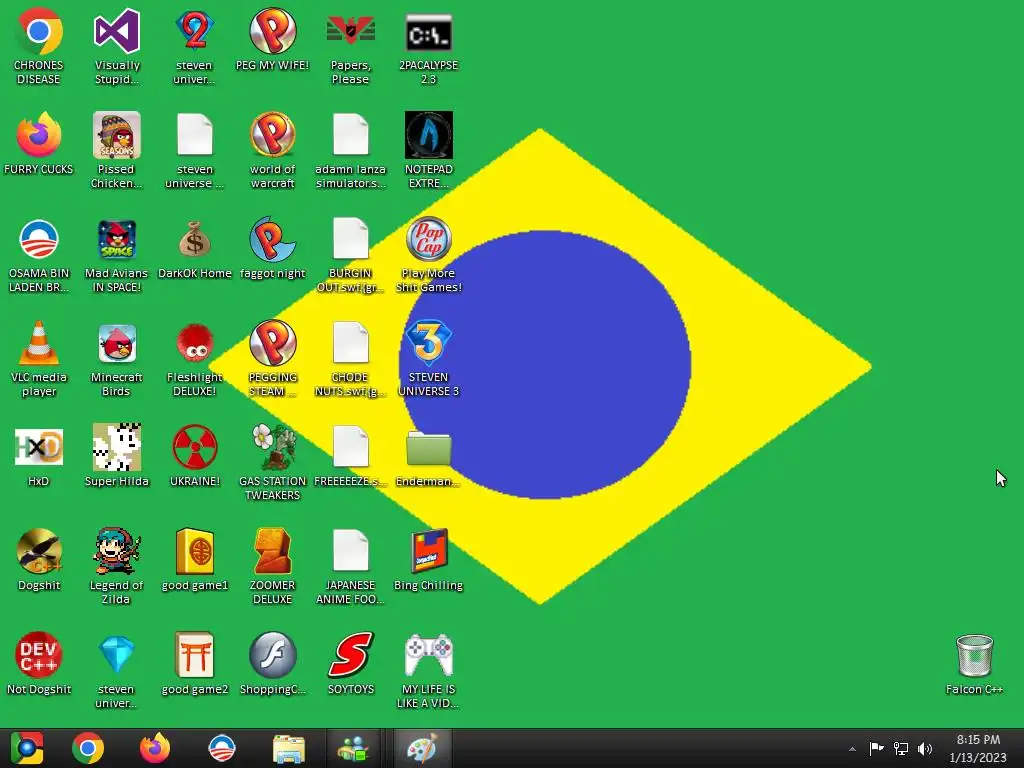The image size is (1024, 768).
Task: Select the JAPANESE ANIME FOO... file
Action: pyautogui.click(x=351, y=552)
